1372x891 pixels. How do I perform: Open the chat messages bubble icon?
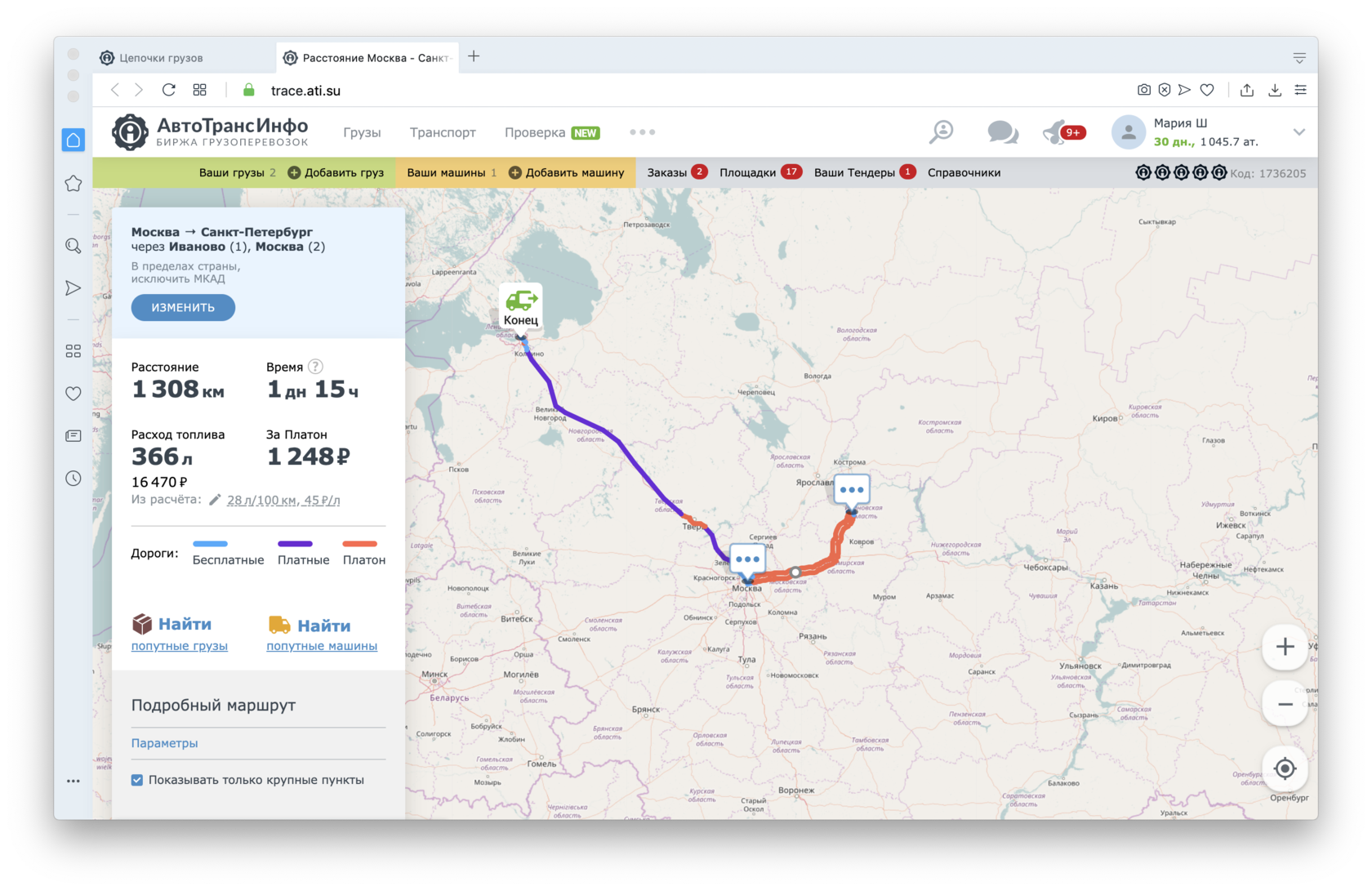coord(1001,131)
